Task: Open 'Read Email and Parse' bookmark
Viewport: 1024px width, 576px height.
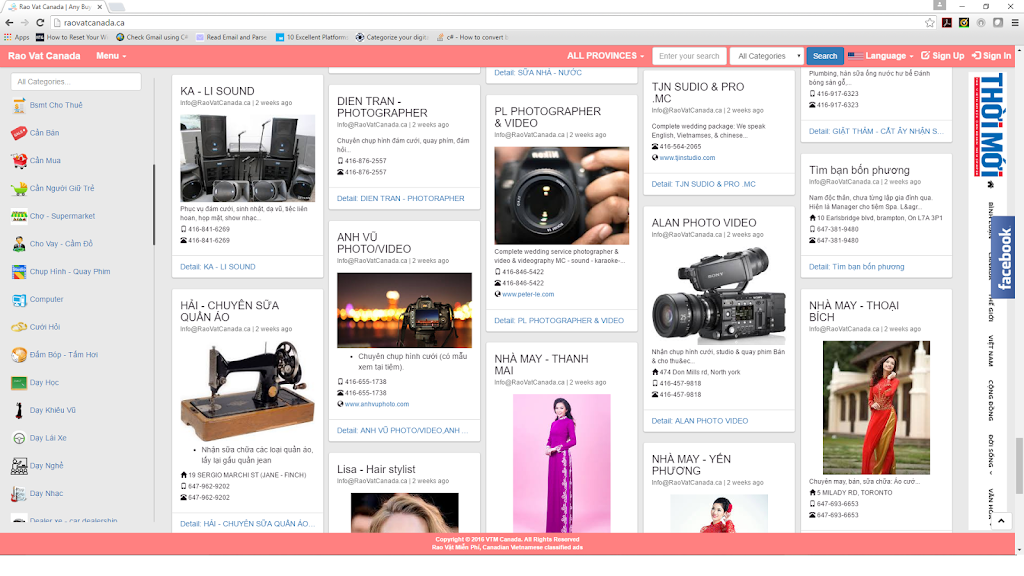Action: coord(231,37)
